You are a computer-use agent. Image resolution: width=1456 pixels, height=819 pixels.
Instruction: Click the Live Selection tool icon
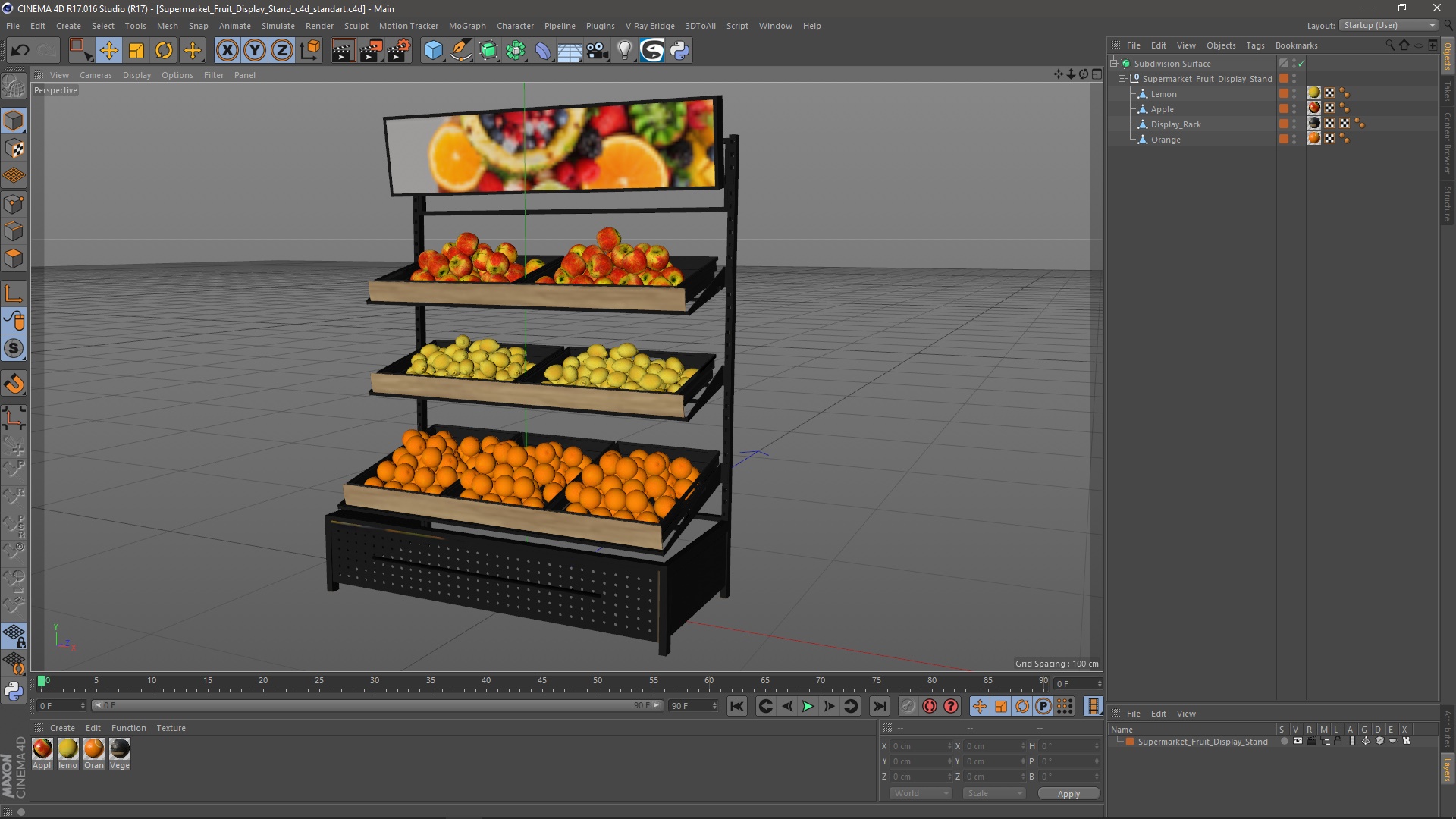pyautogui.click(x=80, y=51)
